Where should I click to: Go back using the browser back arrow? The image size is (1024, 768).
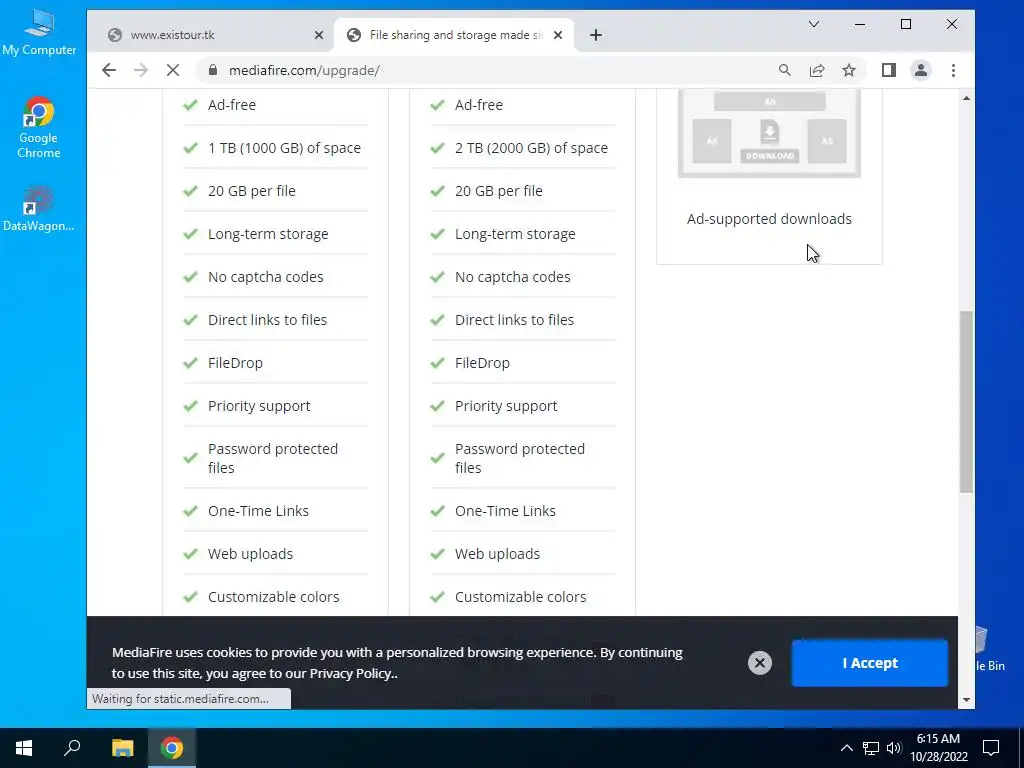click(x=108, y=71)
